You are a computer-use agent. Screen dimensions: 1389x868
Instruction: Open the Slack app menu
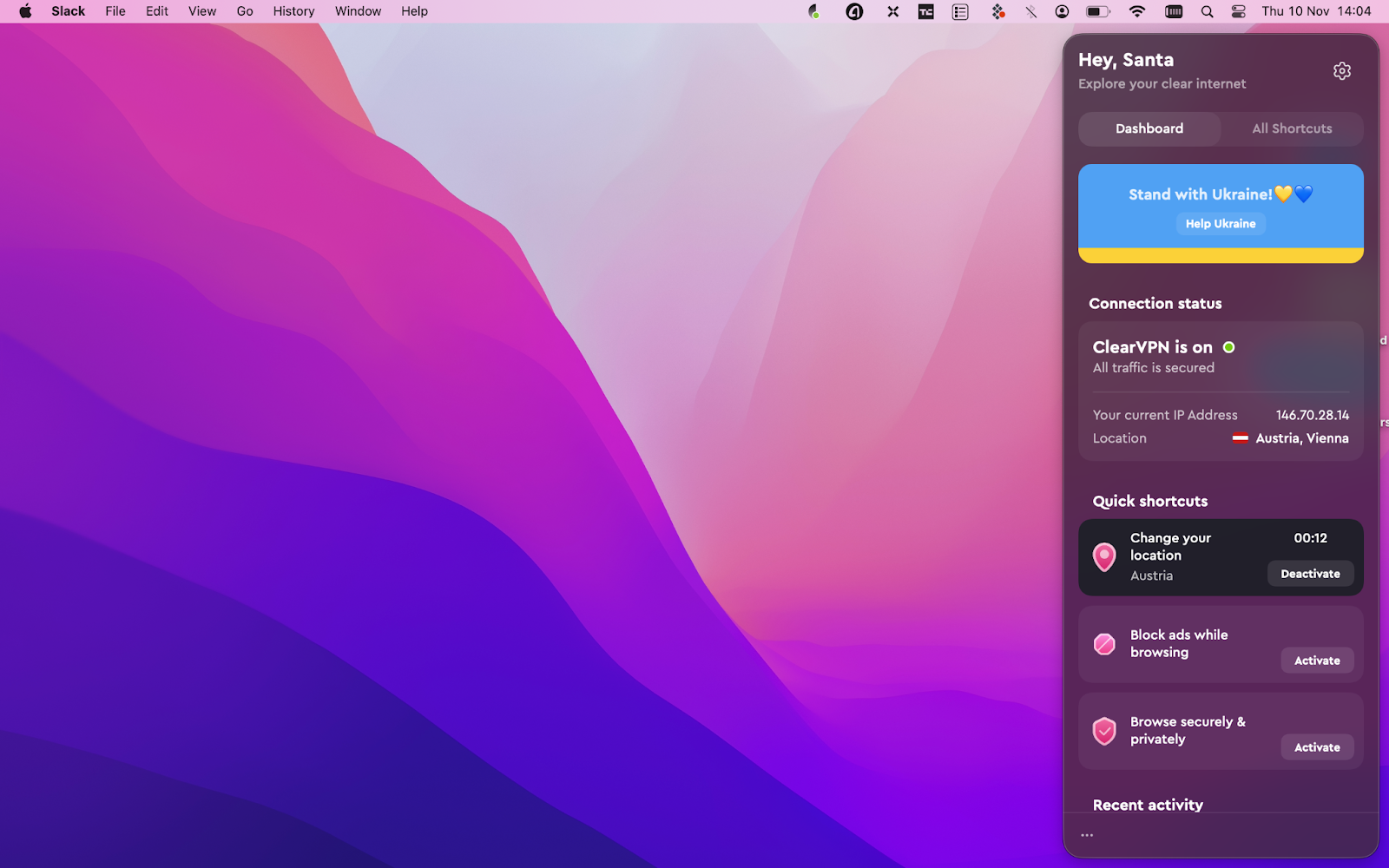coord(69,11)
